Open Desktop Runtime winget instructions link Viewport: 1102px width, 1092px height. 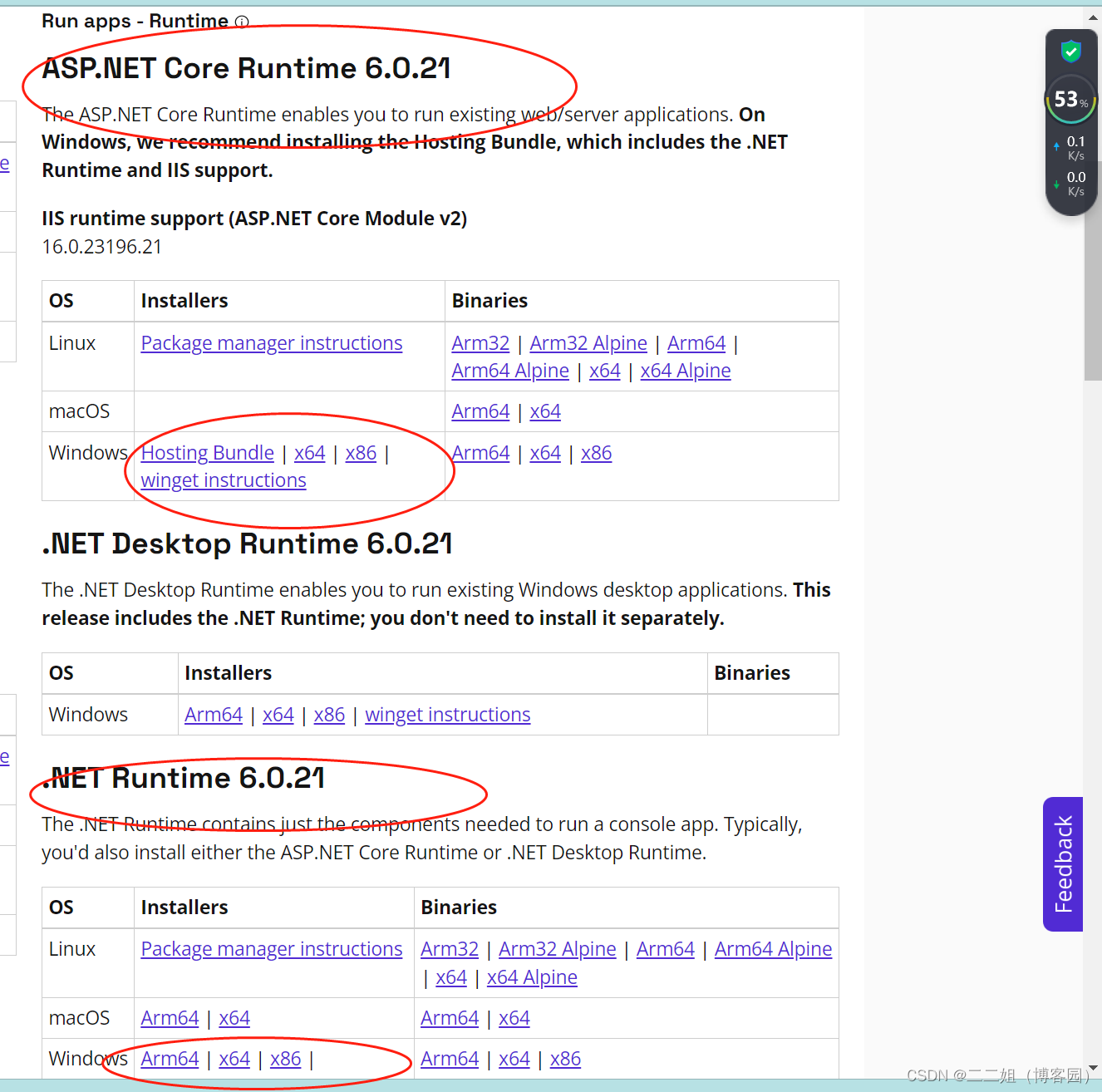click(x=448, y=715)
